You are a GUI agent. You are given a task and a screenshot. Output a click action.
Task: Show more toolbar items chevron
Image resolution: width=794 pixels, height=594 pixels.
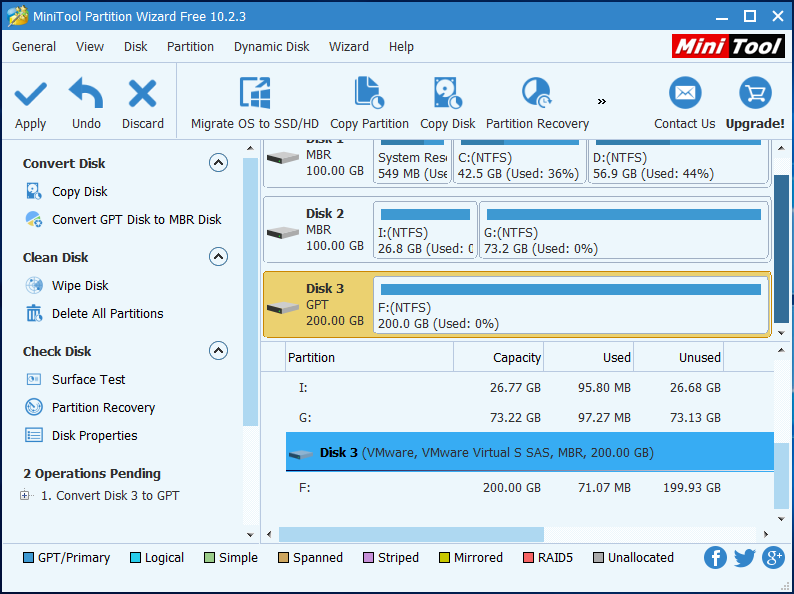click(x=602, y=102)
